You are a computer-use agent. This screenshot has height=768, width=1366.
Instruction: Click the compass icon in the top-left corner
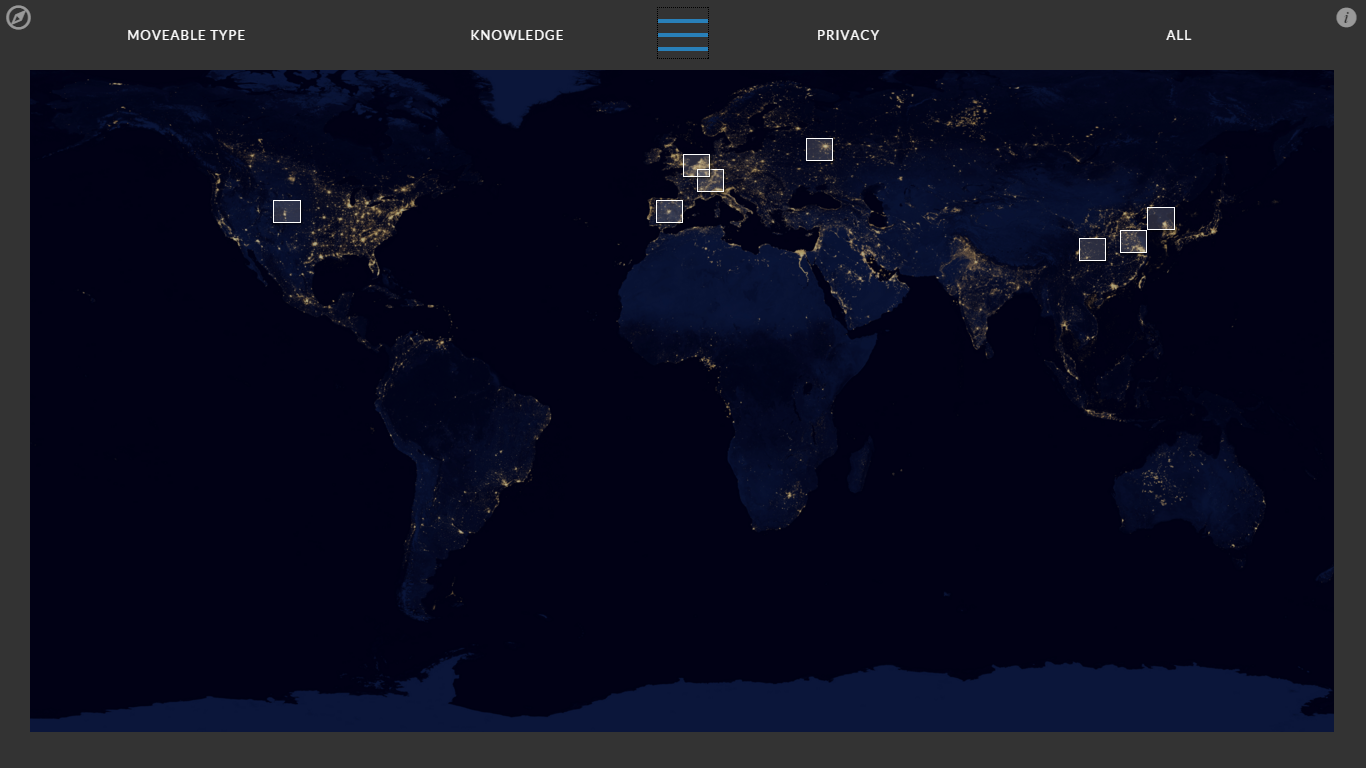coord(18,18)
